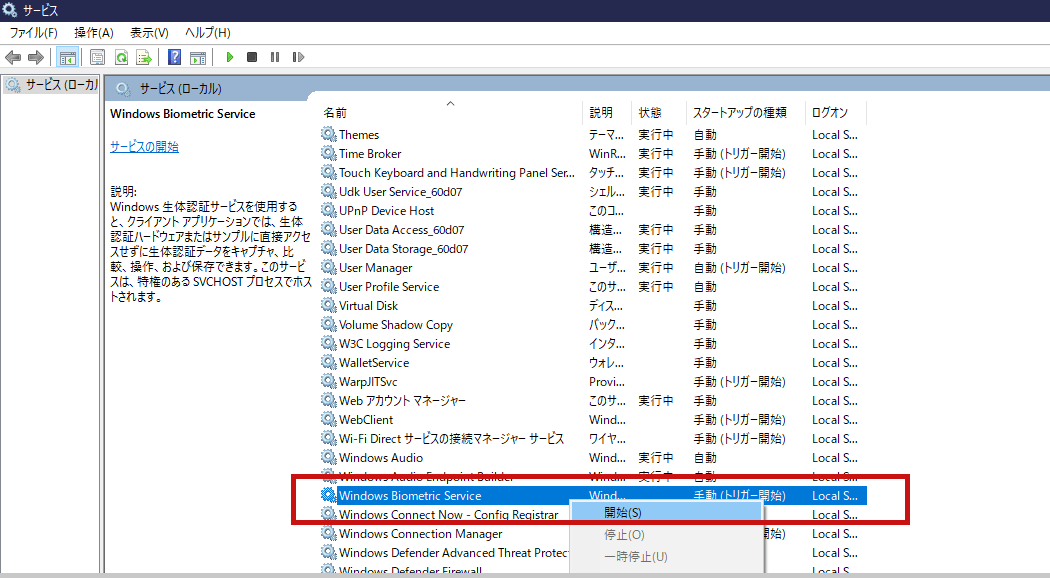Viewport: 1050px width, 578px height.
Task: Click the gear icon beside UPnP Device Host
Action: coord(328,210)
